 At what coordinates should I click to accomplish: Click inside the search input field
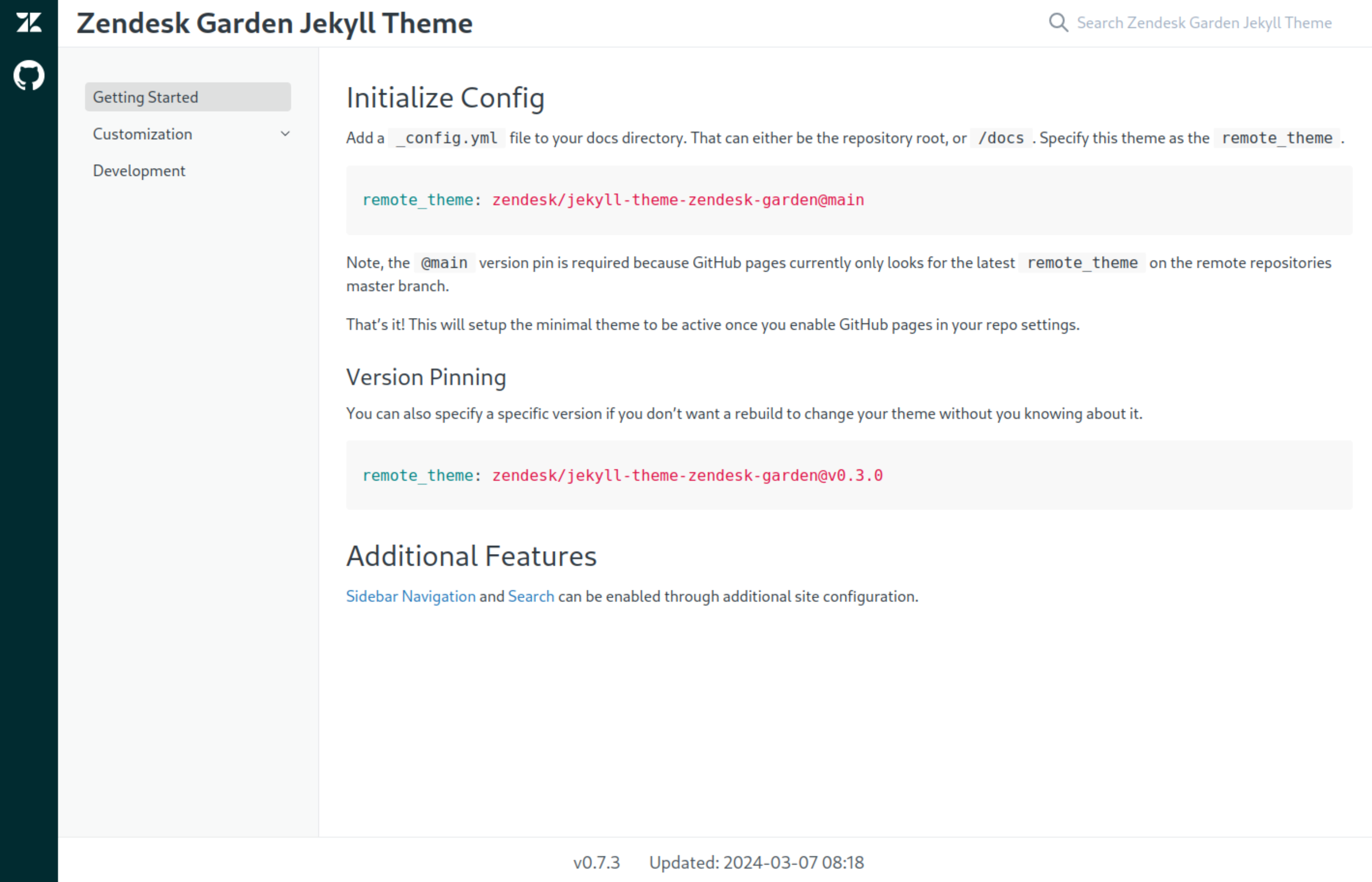click(1202, 23)
